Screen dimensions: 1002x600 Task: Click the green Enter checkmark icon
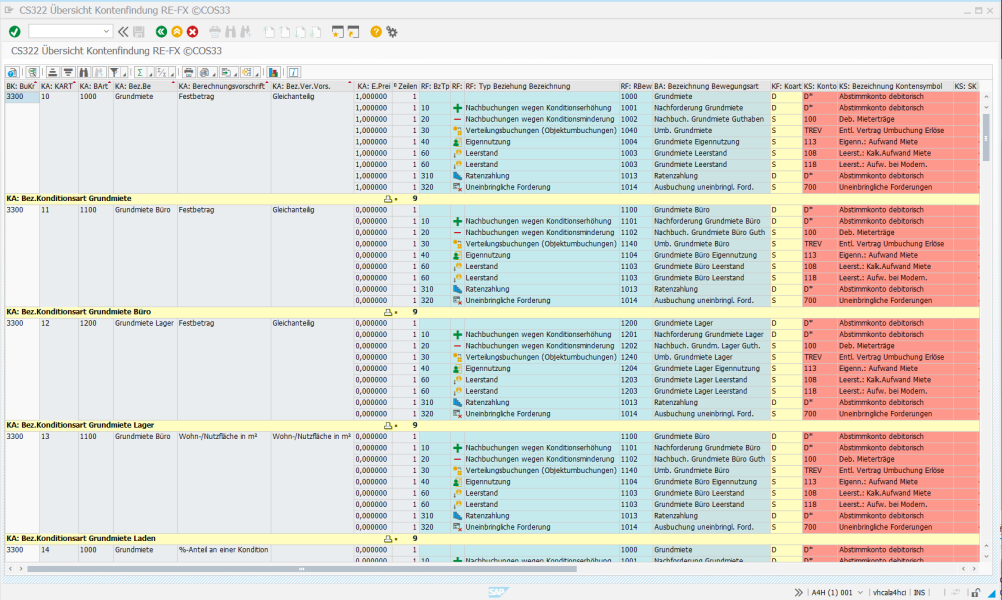(x=15, y=31)
